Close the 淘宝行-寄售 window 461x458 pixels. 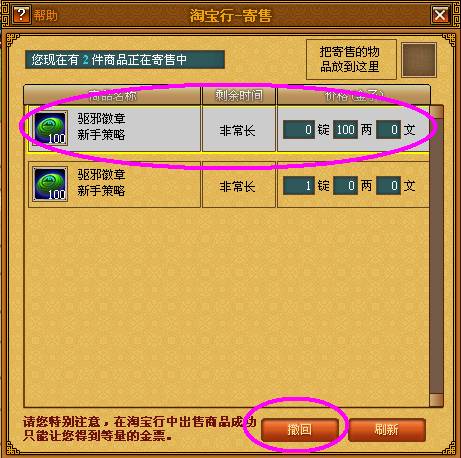(x=440, y=15)
